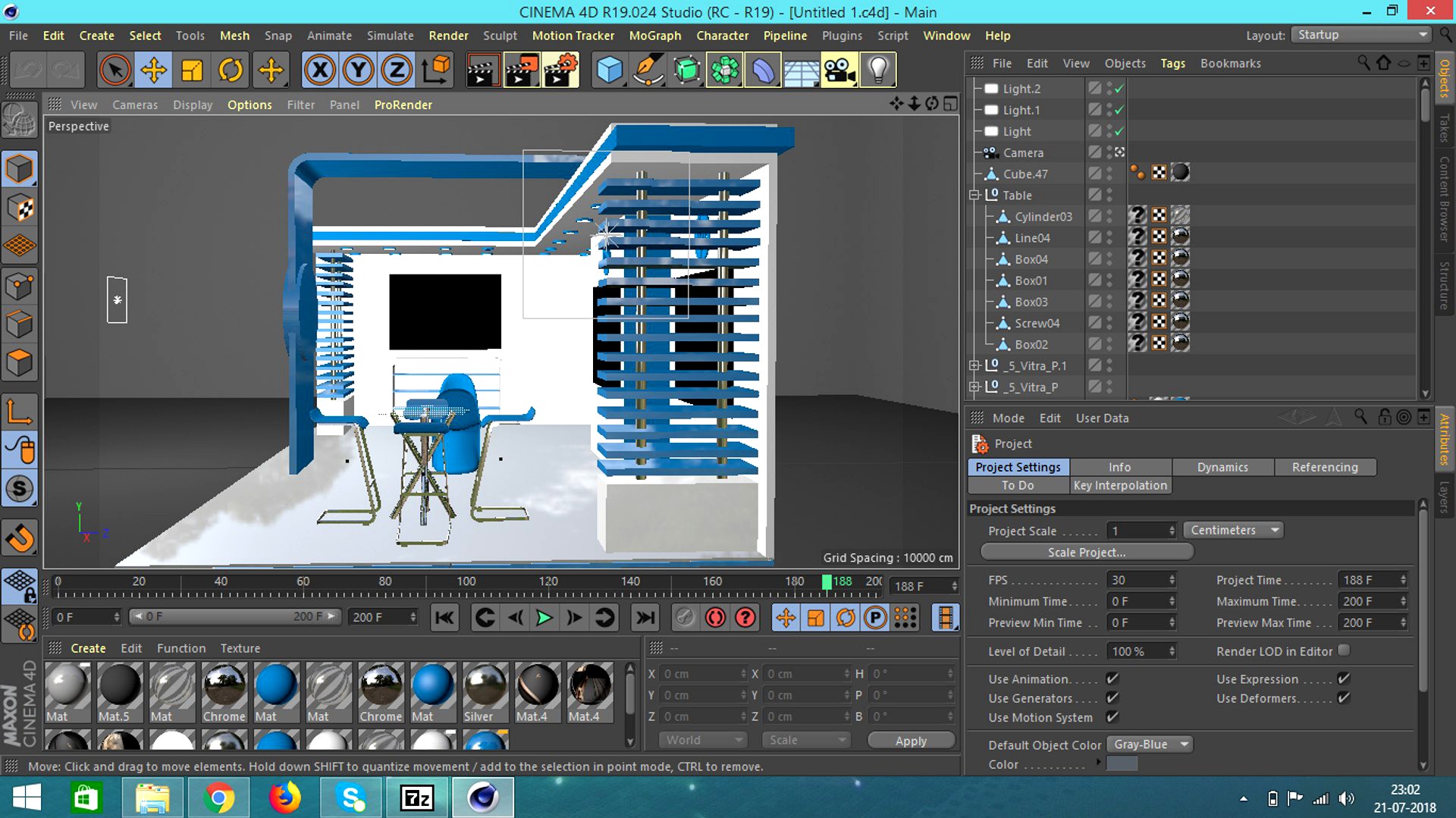
Task: Select the Silver material thumbnail
Action: click(x=485, y=692)
